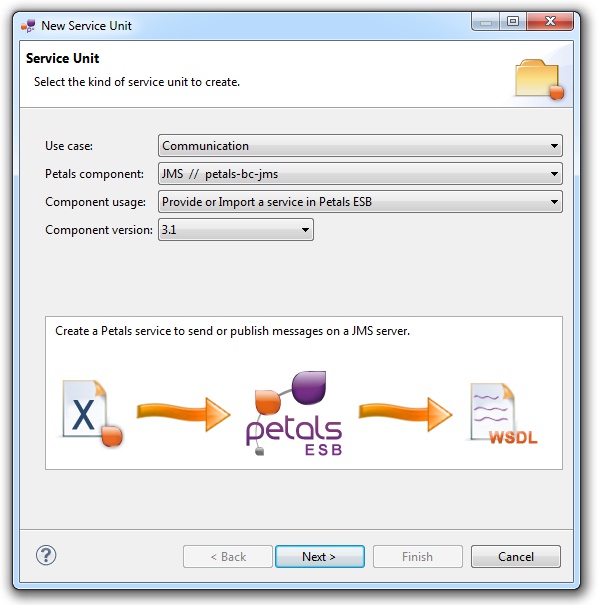Expand the Component version 3.1 combo box

[236, 230]
